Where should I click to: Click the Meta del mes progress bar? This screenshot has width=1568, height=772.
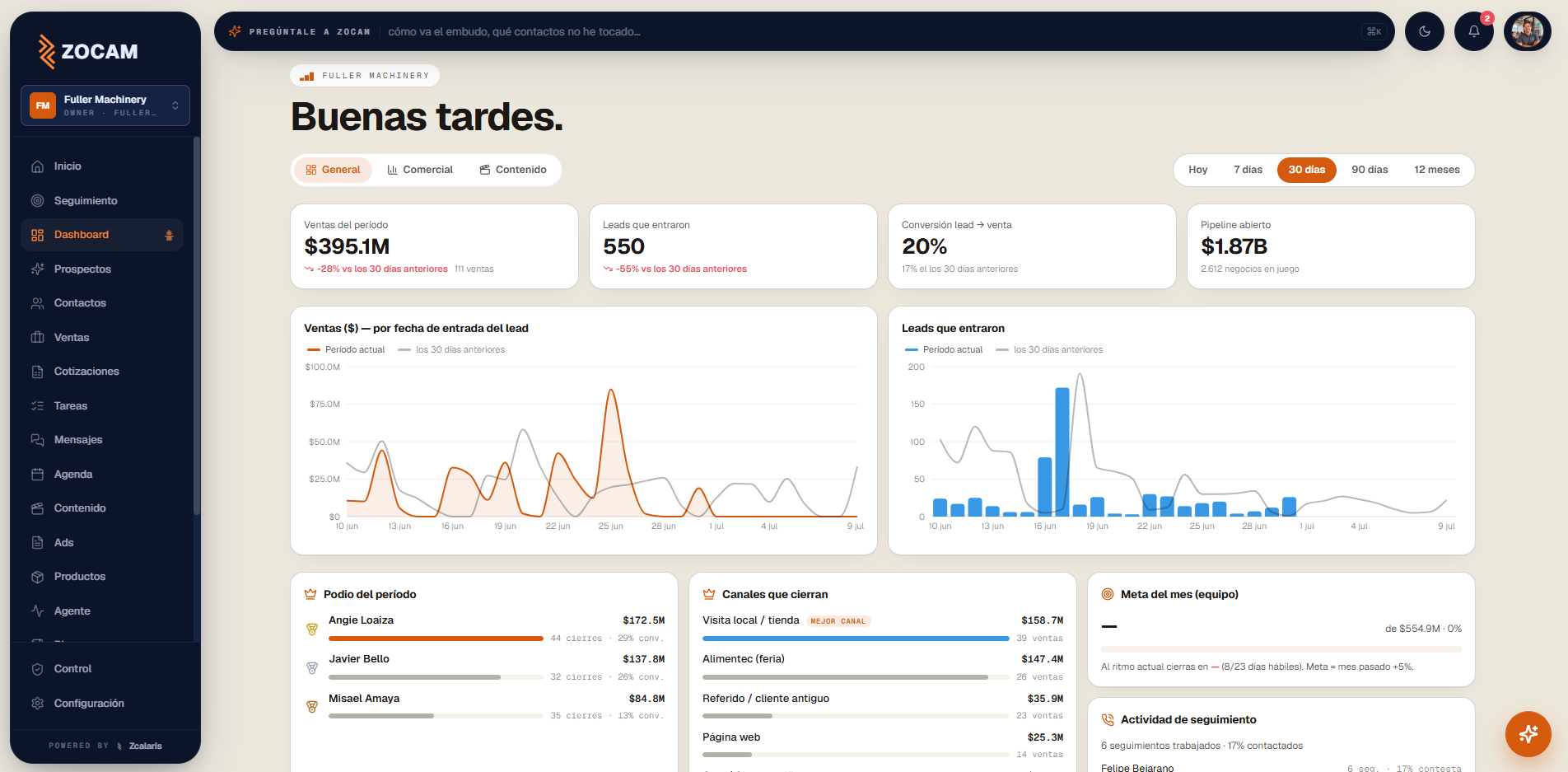click(1281, 649)
